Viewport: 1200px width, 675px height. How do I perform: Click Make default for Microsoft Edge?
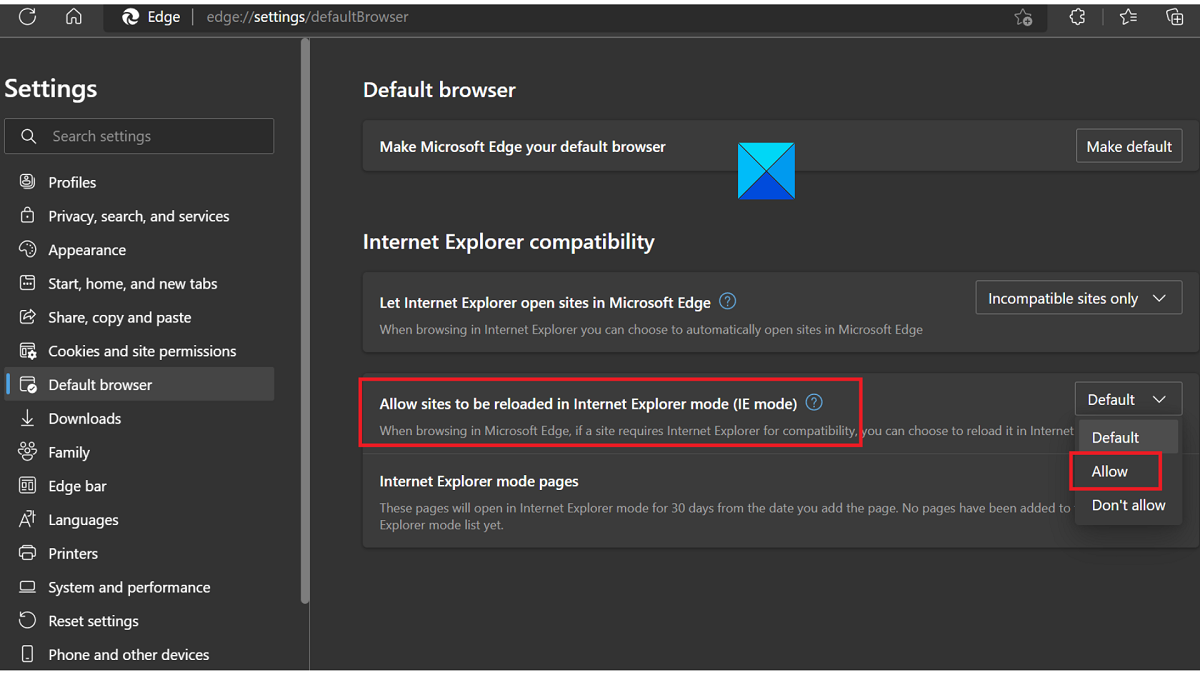tap(1129, 145)
